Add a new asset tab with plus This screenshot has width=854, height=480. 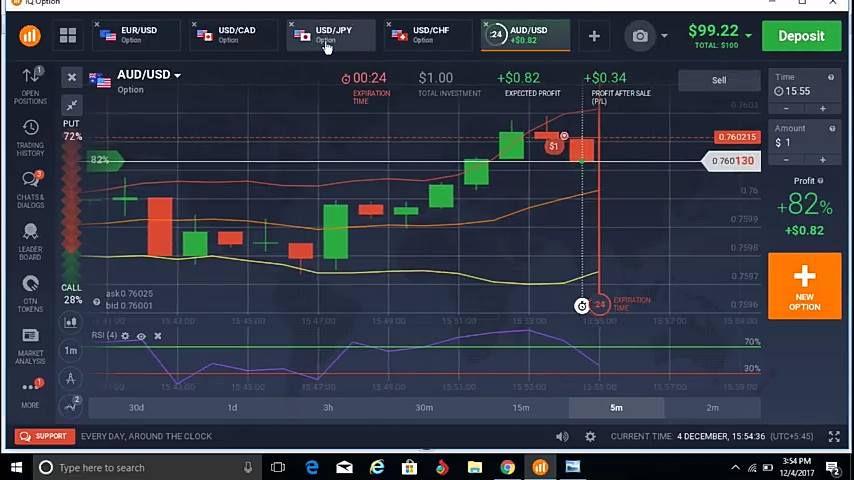click(x=594, y=36)
